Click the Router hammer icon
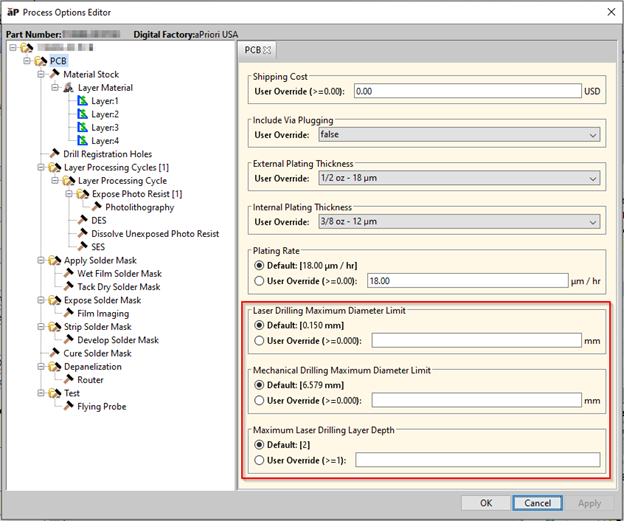The width and height of the screenshot is (624, 521). coord(68,379)
